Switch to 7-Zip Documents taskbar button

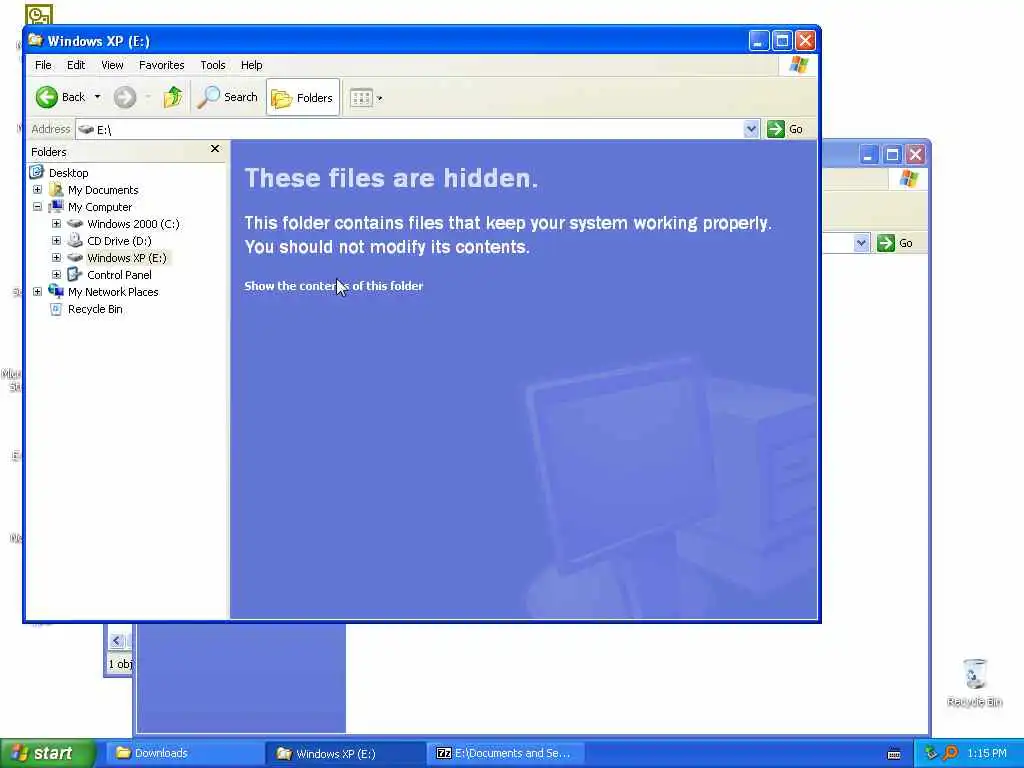tap(505, 753)
